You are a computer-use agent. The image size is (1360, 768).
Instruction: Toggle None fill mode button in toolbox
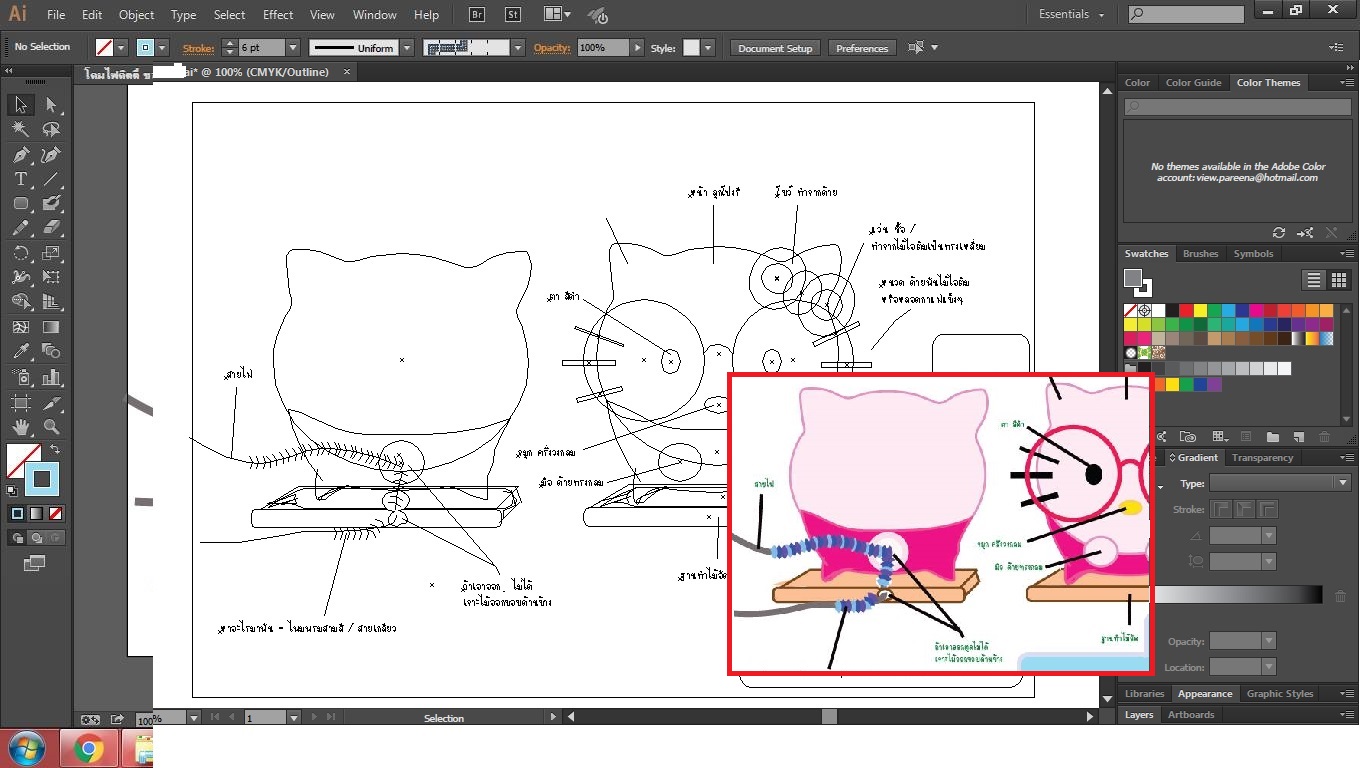pyautogui.click(x=56, y=513)
